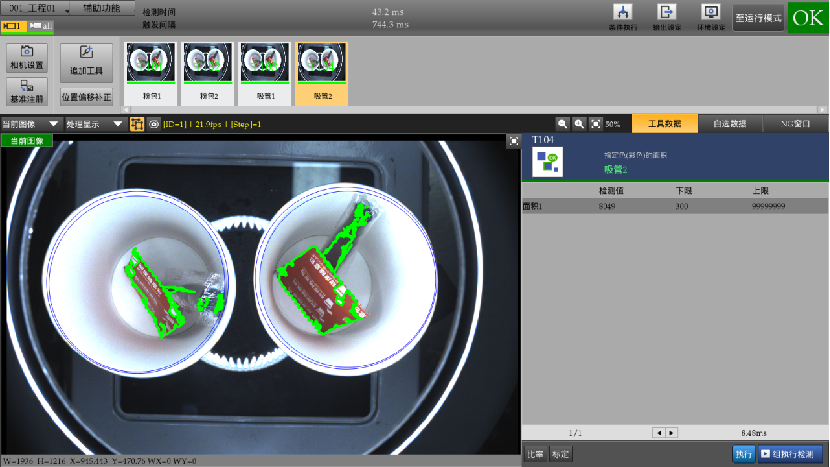
Task: Open the 001_工程01 program dropdown
Action: [x=37, y=8]
